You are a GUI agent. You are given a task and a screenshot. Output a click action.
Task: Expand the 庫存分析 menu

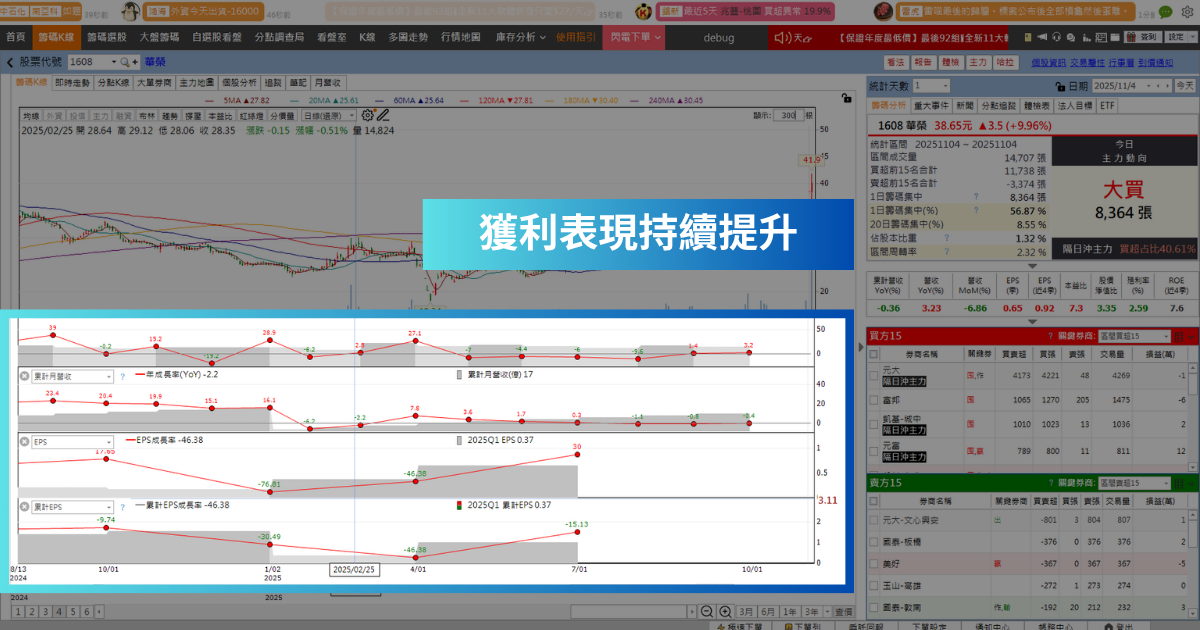pyautogui.click(x=520, y=36)
